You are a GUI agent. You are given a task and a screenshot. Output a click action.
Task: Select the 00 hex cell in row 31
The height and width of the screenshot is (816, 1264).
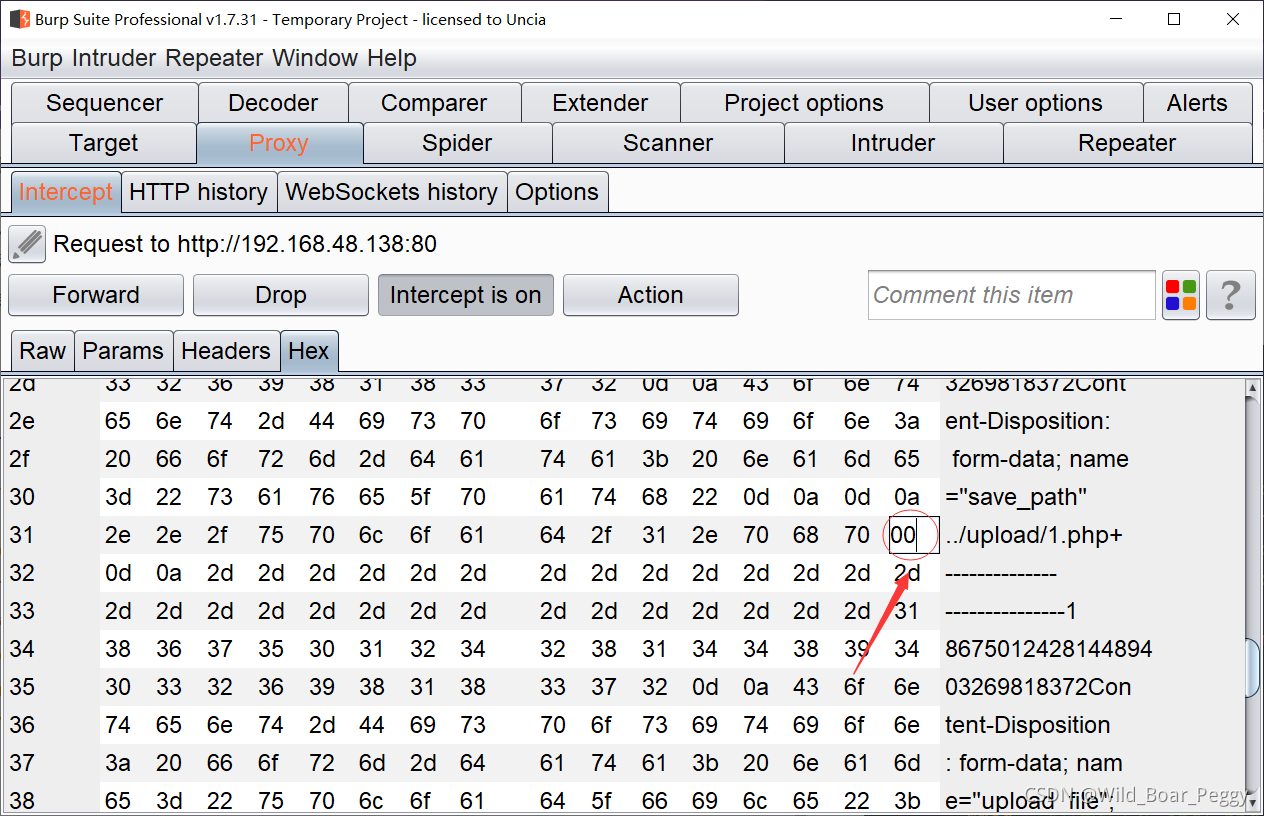[913, 535]
